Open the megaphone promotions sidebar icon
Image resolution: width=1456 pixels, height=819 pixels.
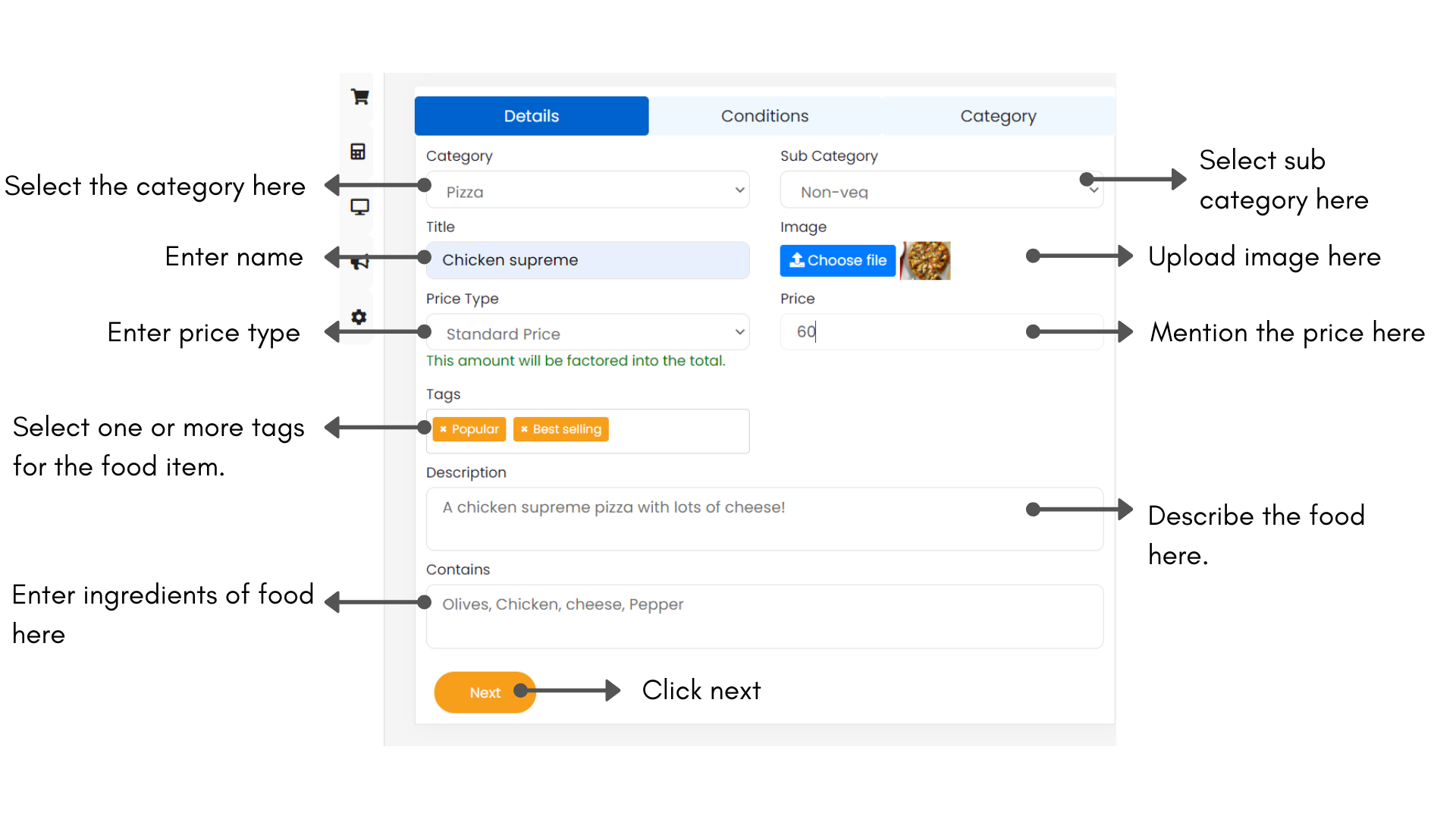[x=360, y=262]
